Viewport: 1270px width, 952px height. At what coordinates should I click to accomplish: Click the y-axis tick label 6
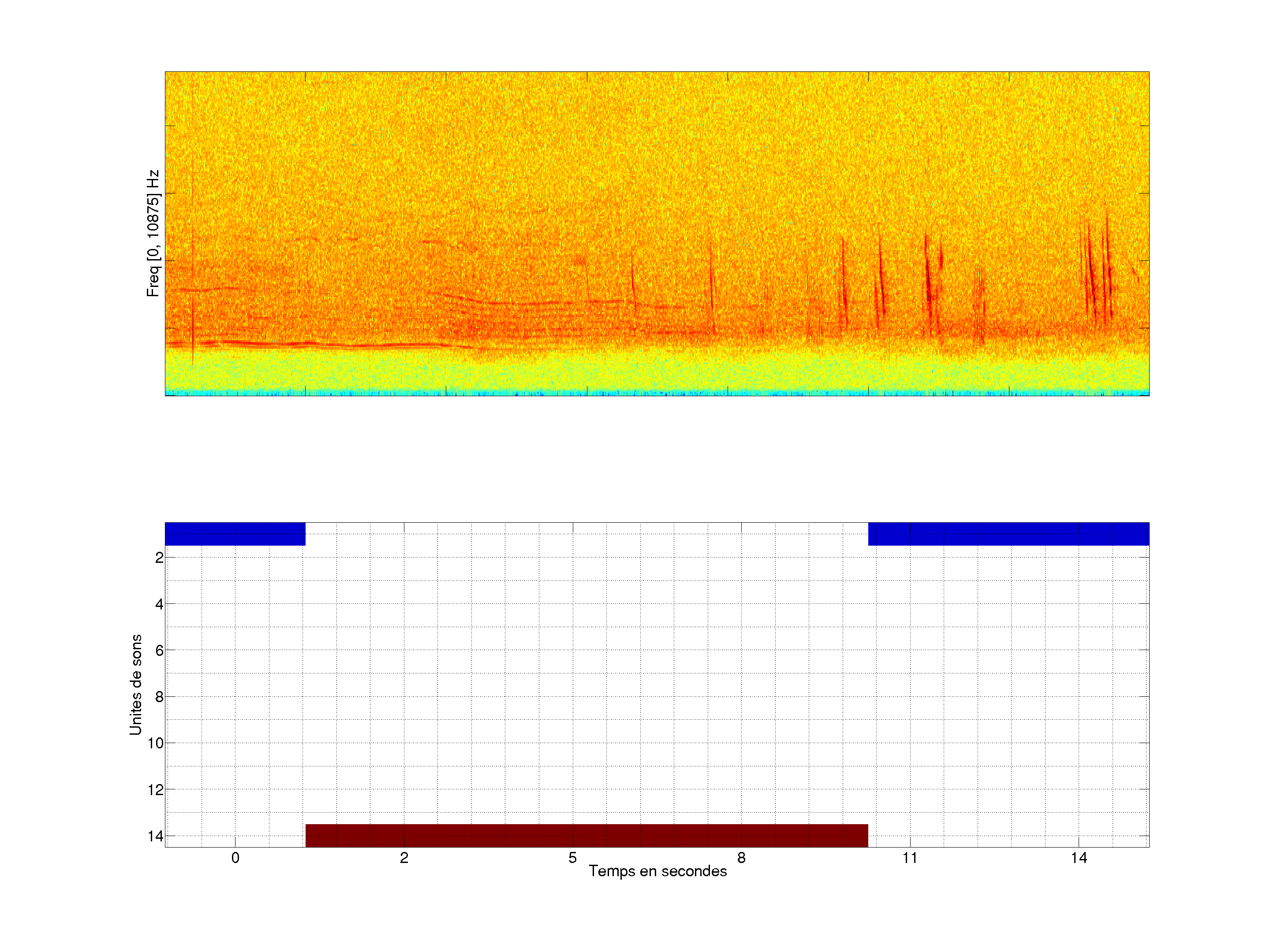[159, 651]
